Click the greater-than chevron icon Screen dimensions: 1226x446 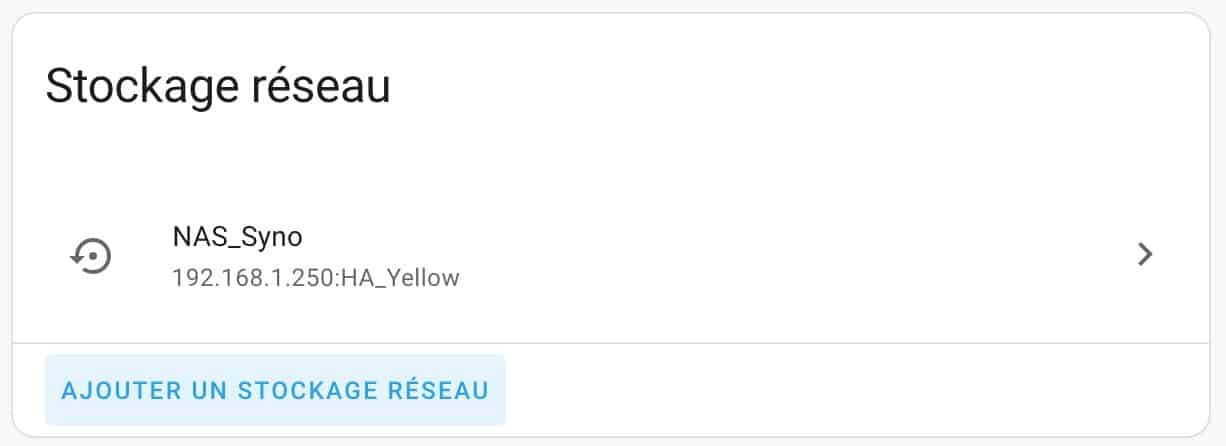(x=1146, y=254)
